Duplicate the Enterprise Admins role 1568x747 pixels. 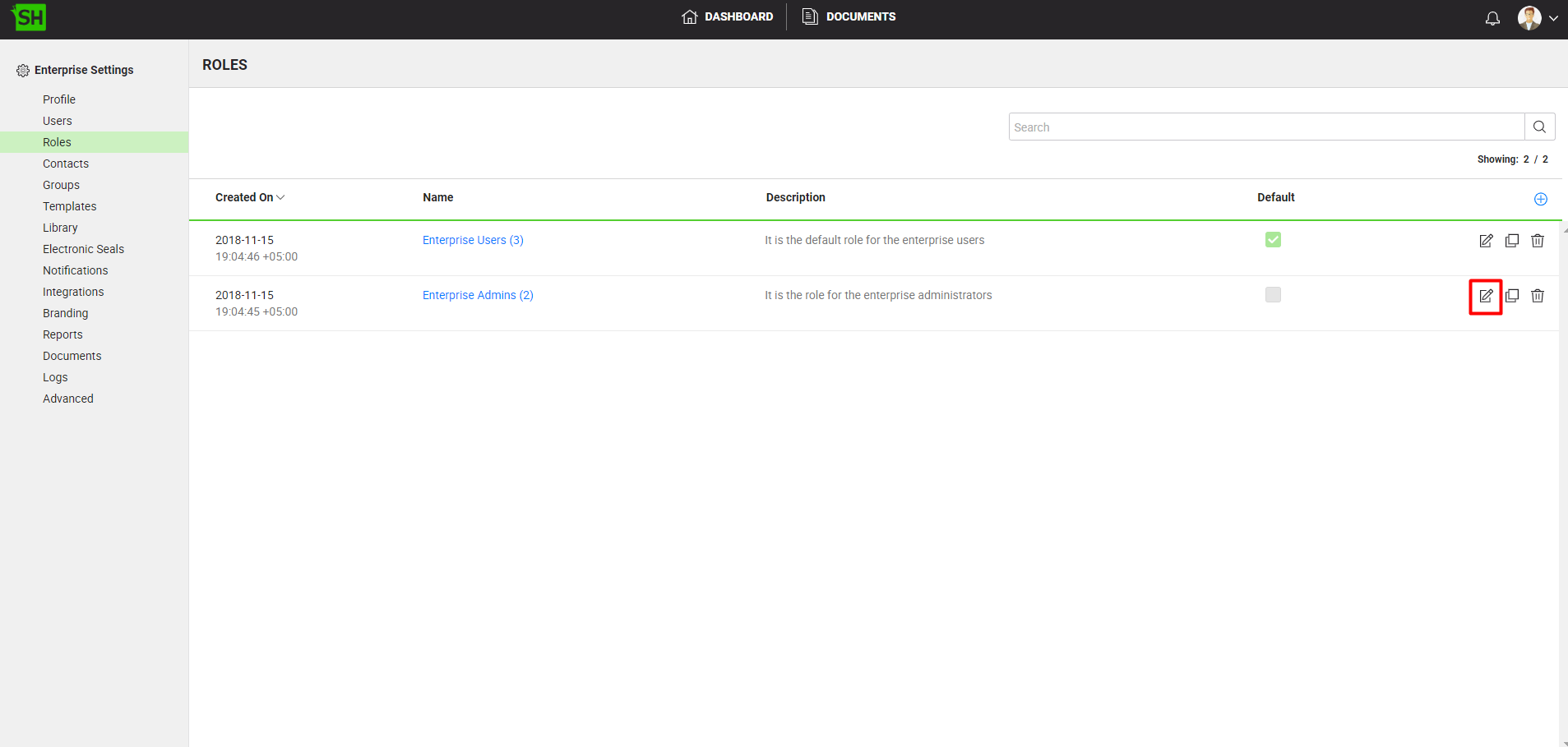coord(1512,296)
